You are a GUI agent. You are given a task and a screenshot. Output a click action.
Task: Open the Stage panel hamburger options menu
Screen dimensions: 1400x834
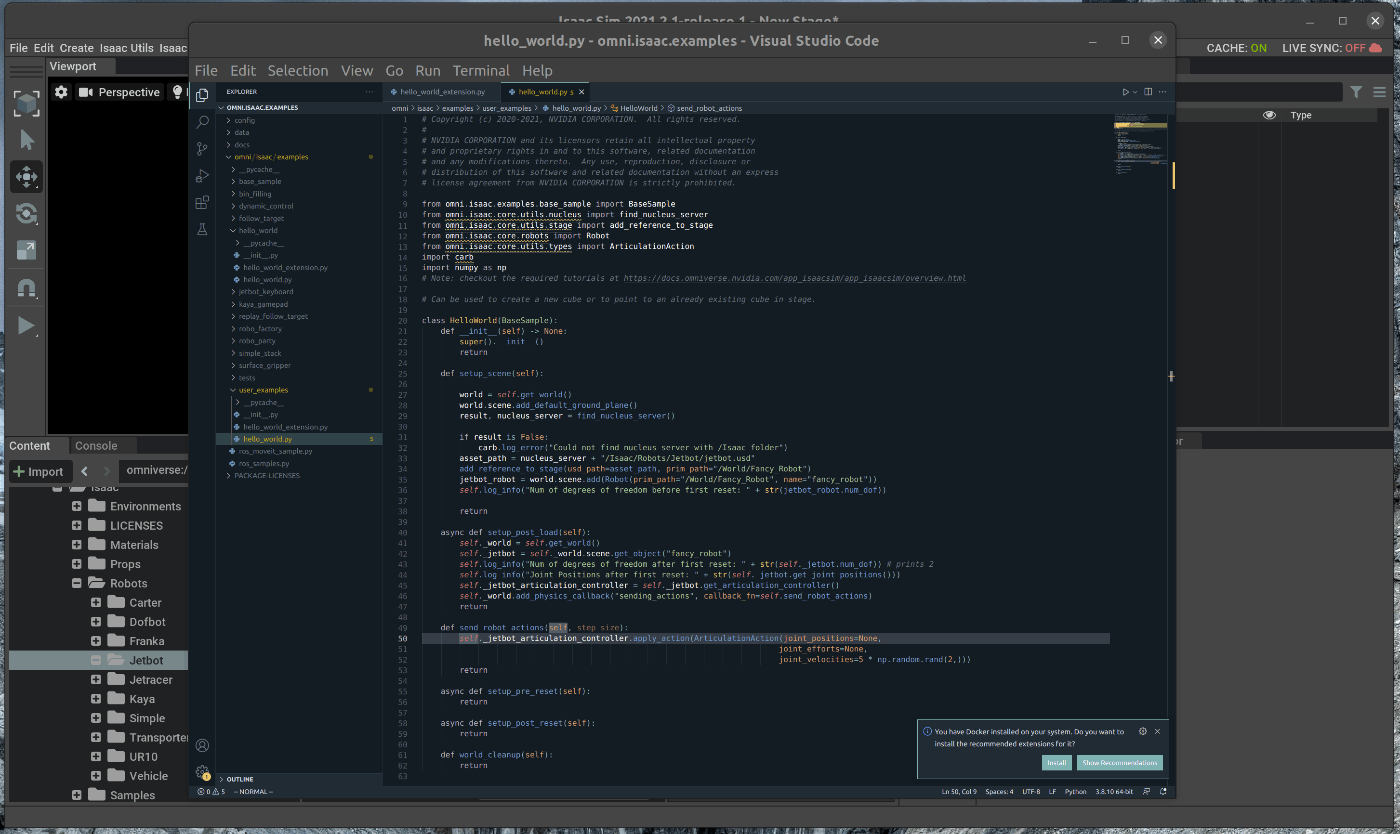click(1380, 92)
